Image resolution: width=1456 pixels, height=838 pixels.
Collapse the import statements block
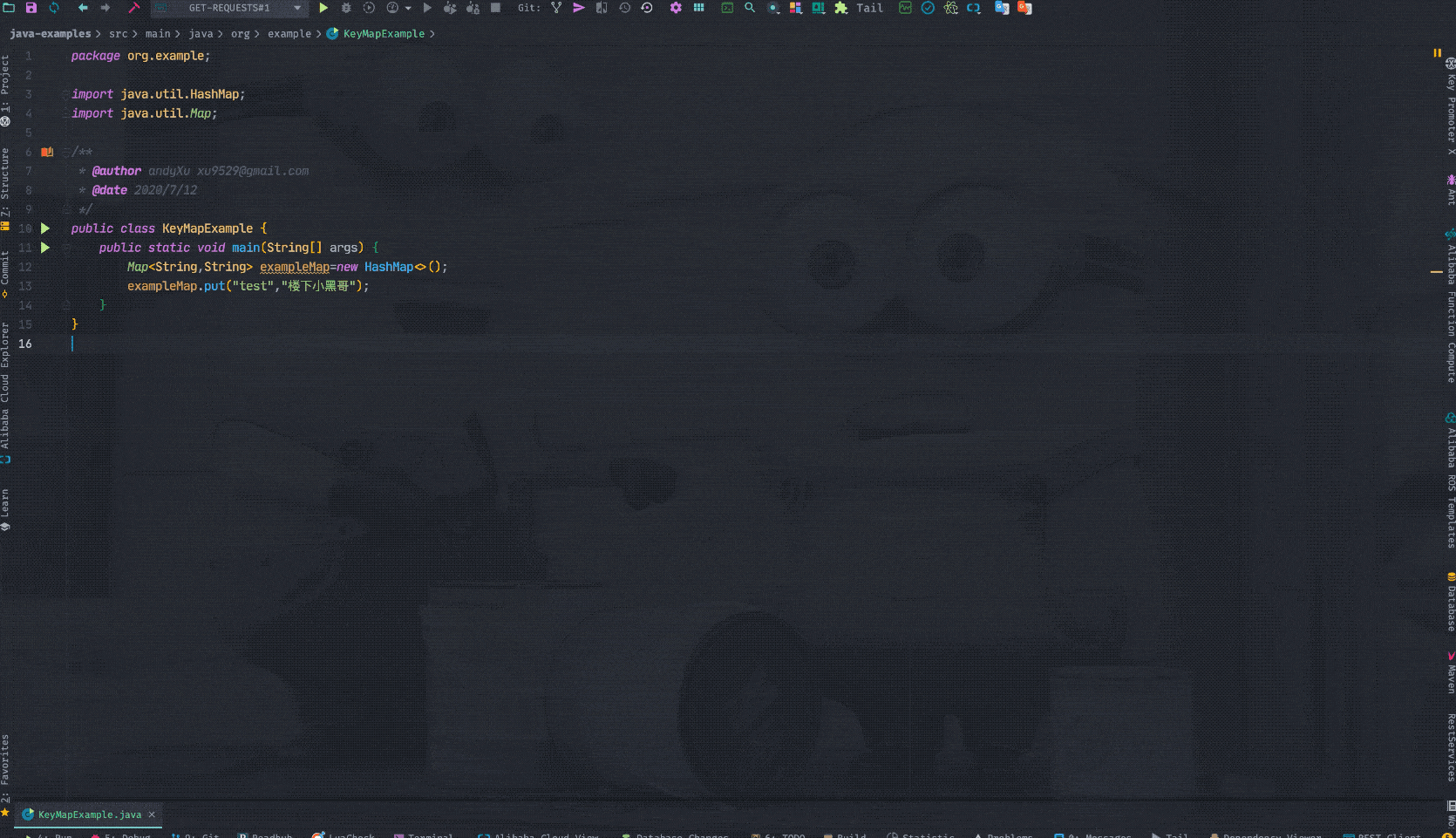coord(66,94)
